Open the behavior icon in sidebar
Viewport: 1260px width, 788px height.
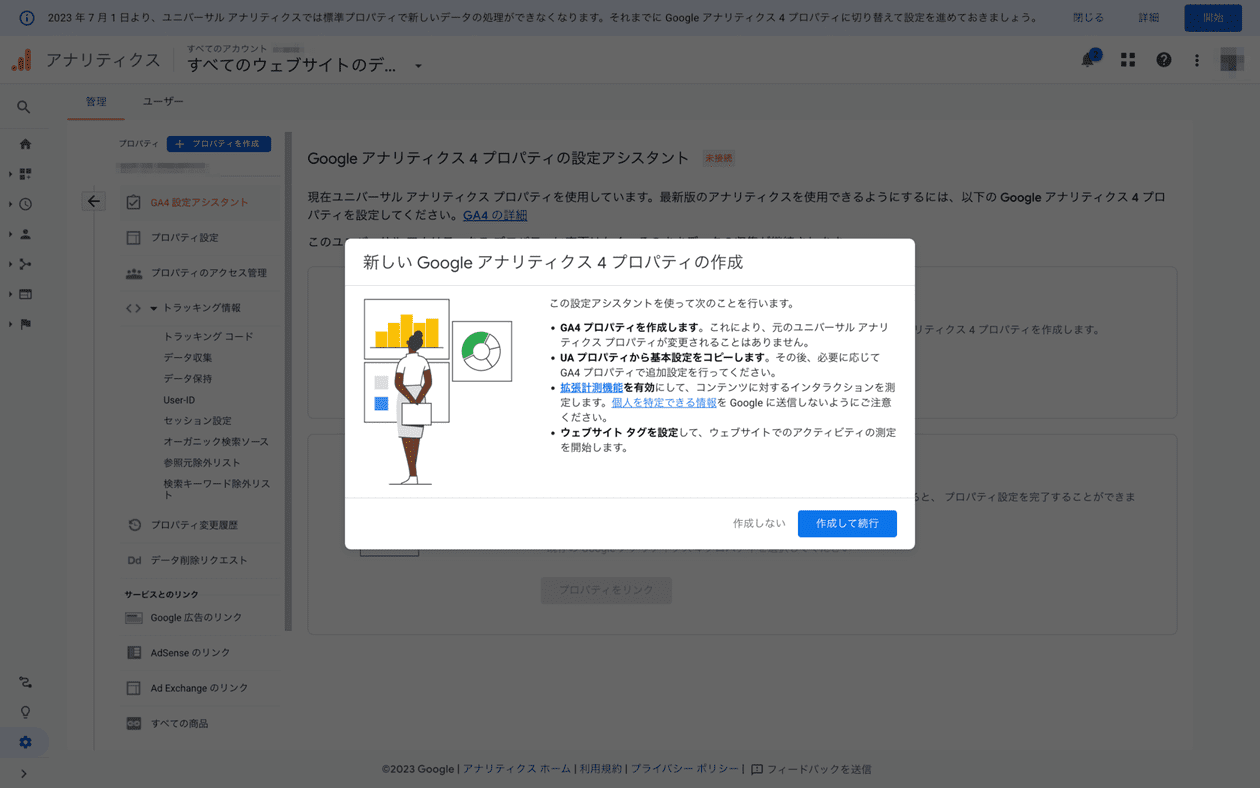pyautogui.click(x=26, y=294)
